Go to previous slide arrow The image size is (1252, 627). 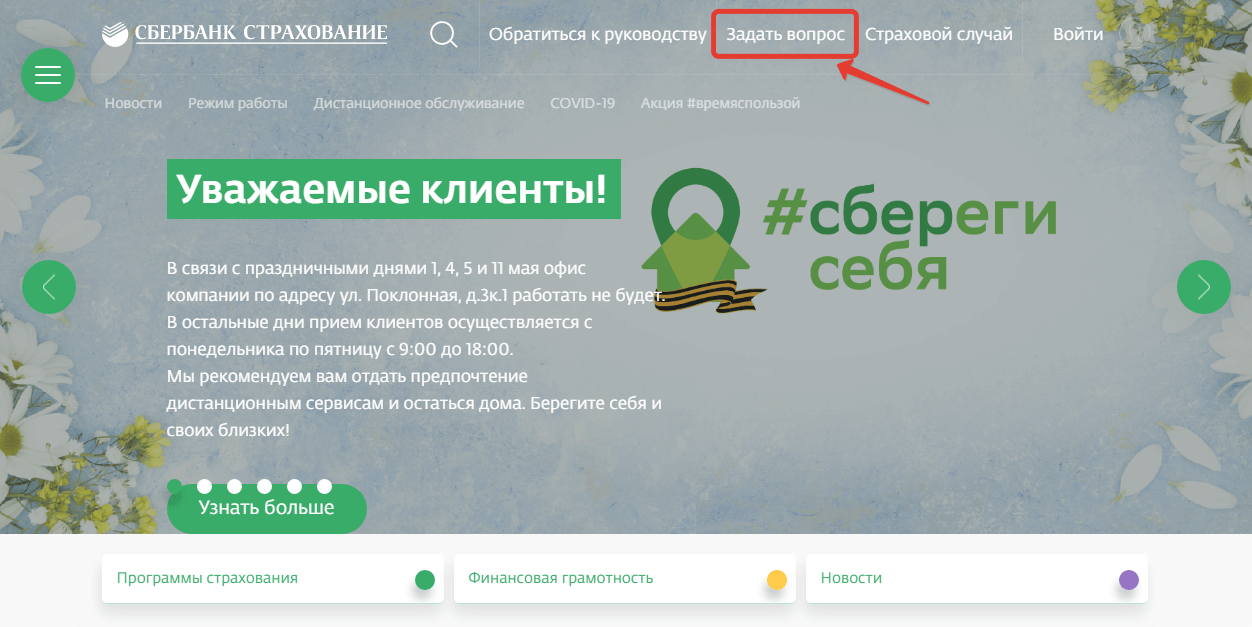(x=49, y=287)
